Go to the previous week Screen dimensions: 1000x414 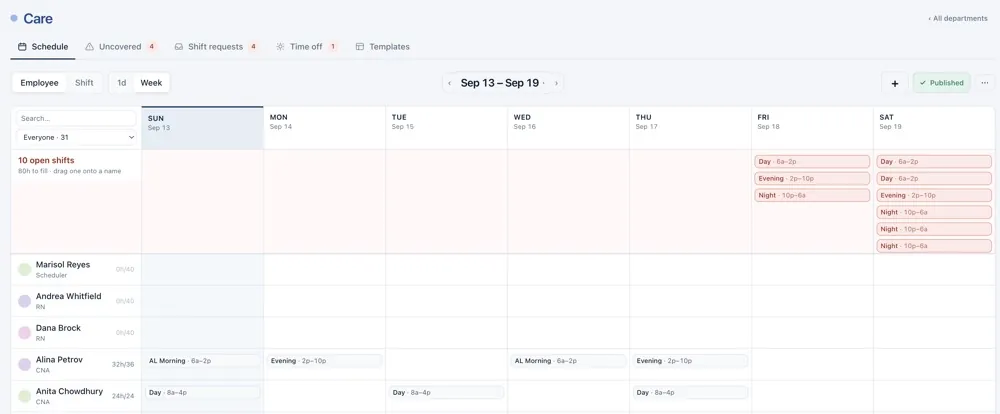tap(450, 84)
